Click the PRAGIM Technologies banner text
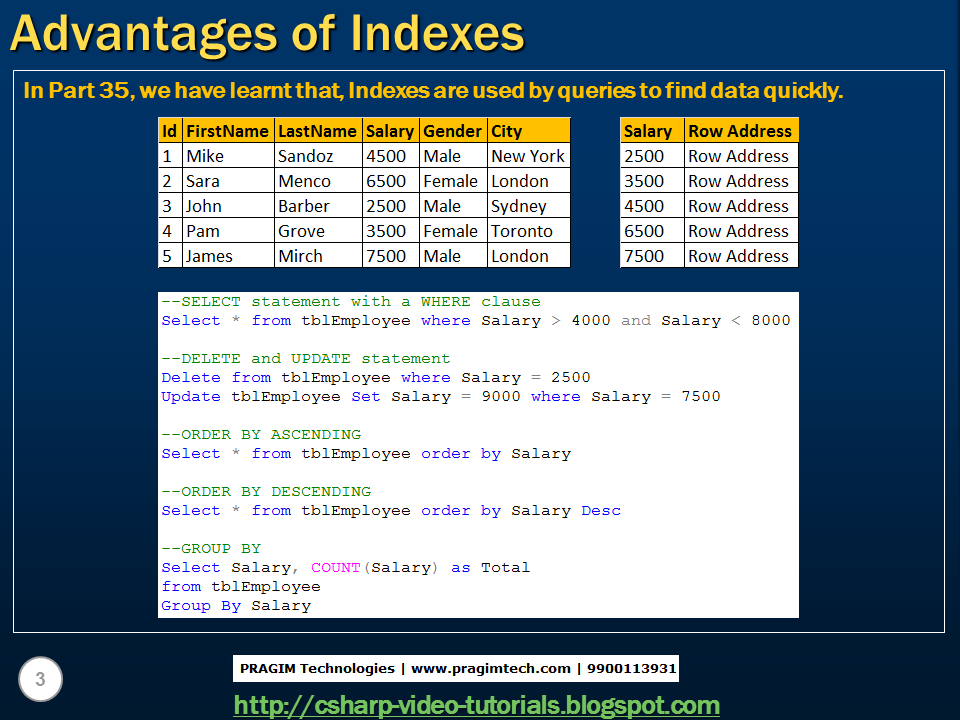The height and width of the screenshot is (720, 960). click(456, 668)
